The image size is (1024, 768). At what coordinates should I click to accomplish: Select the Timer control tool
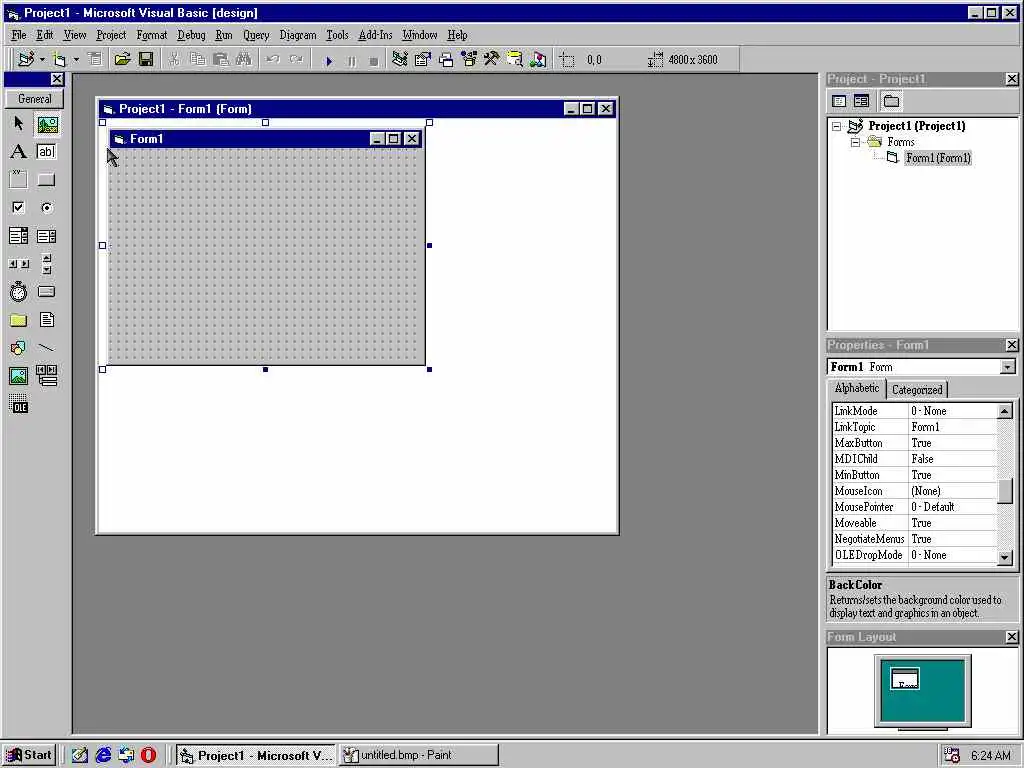point(18,292)
